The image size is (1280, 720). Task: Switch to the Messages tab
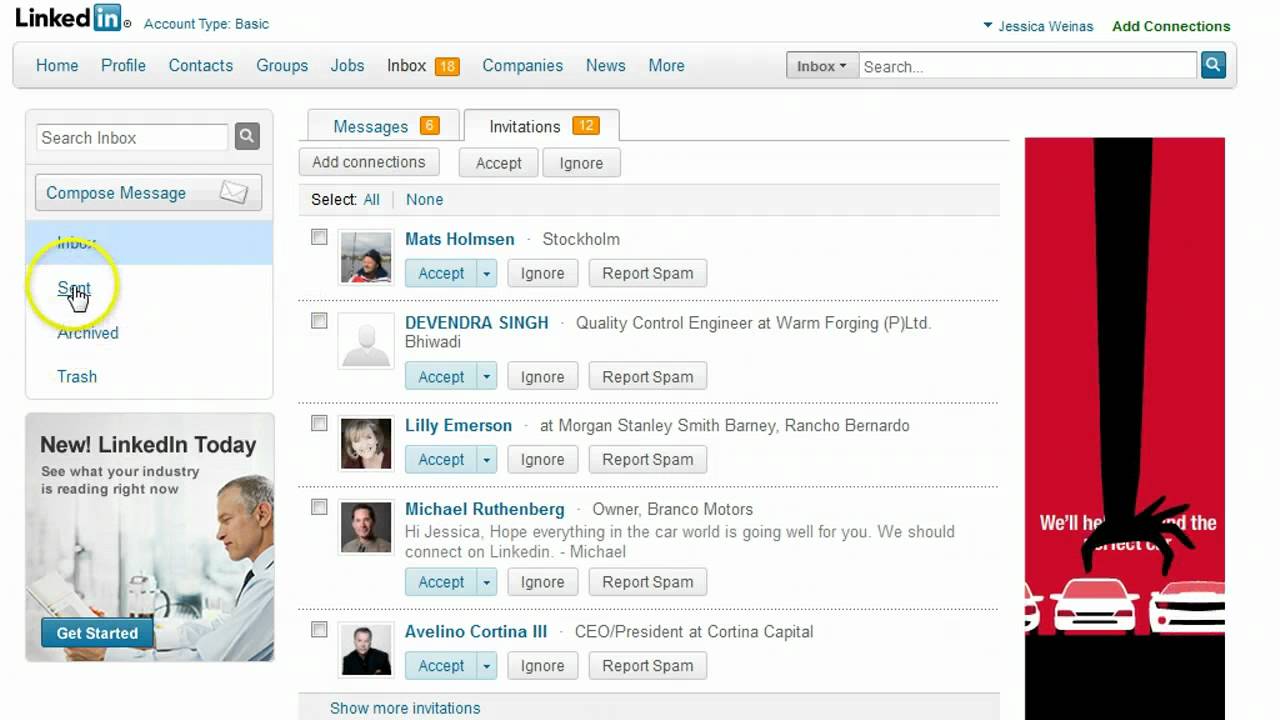tap(383, 126)
